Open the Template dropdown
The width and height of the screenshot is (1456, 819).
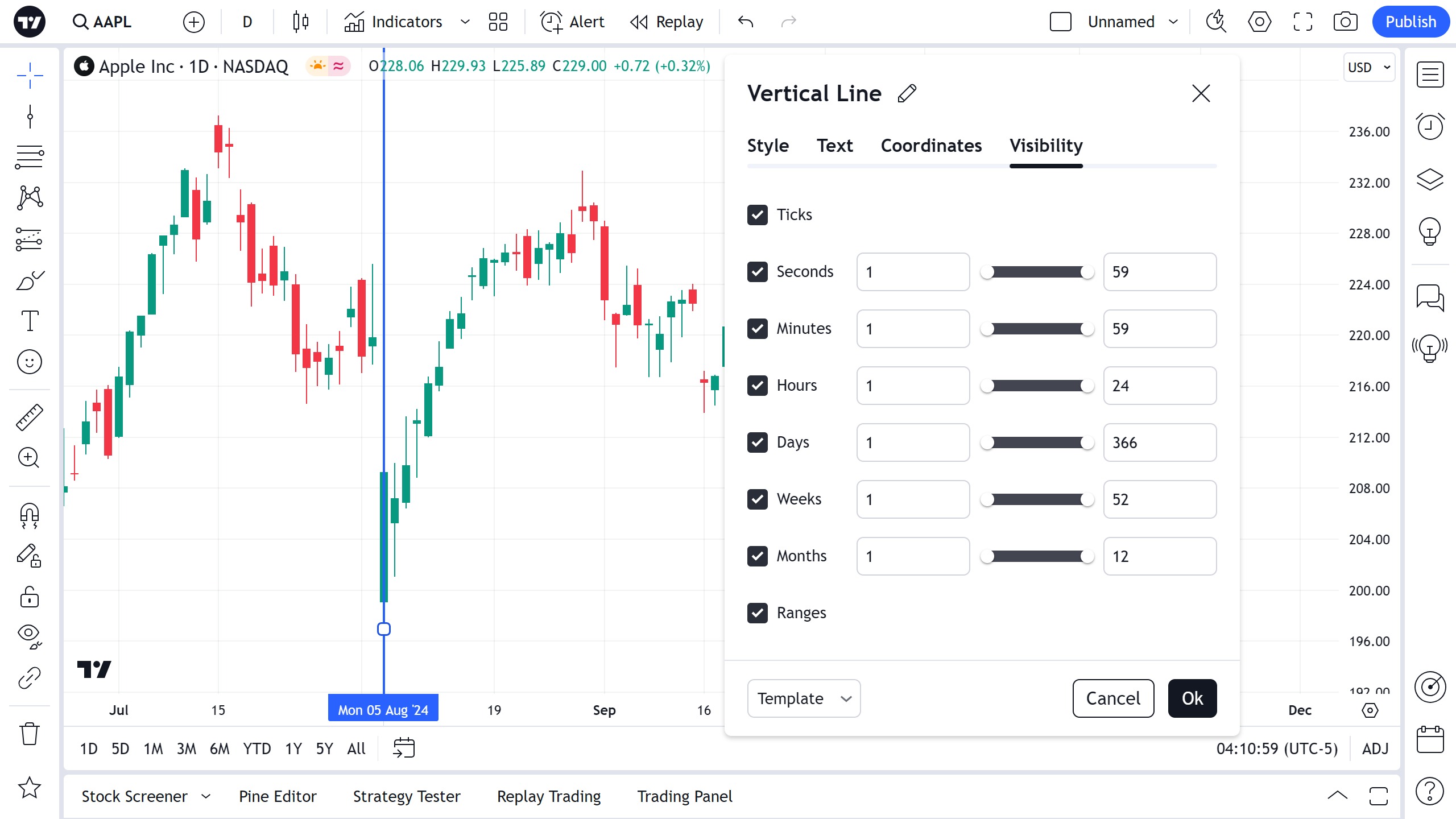(804, 698)
